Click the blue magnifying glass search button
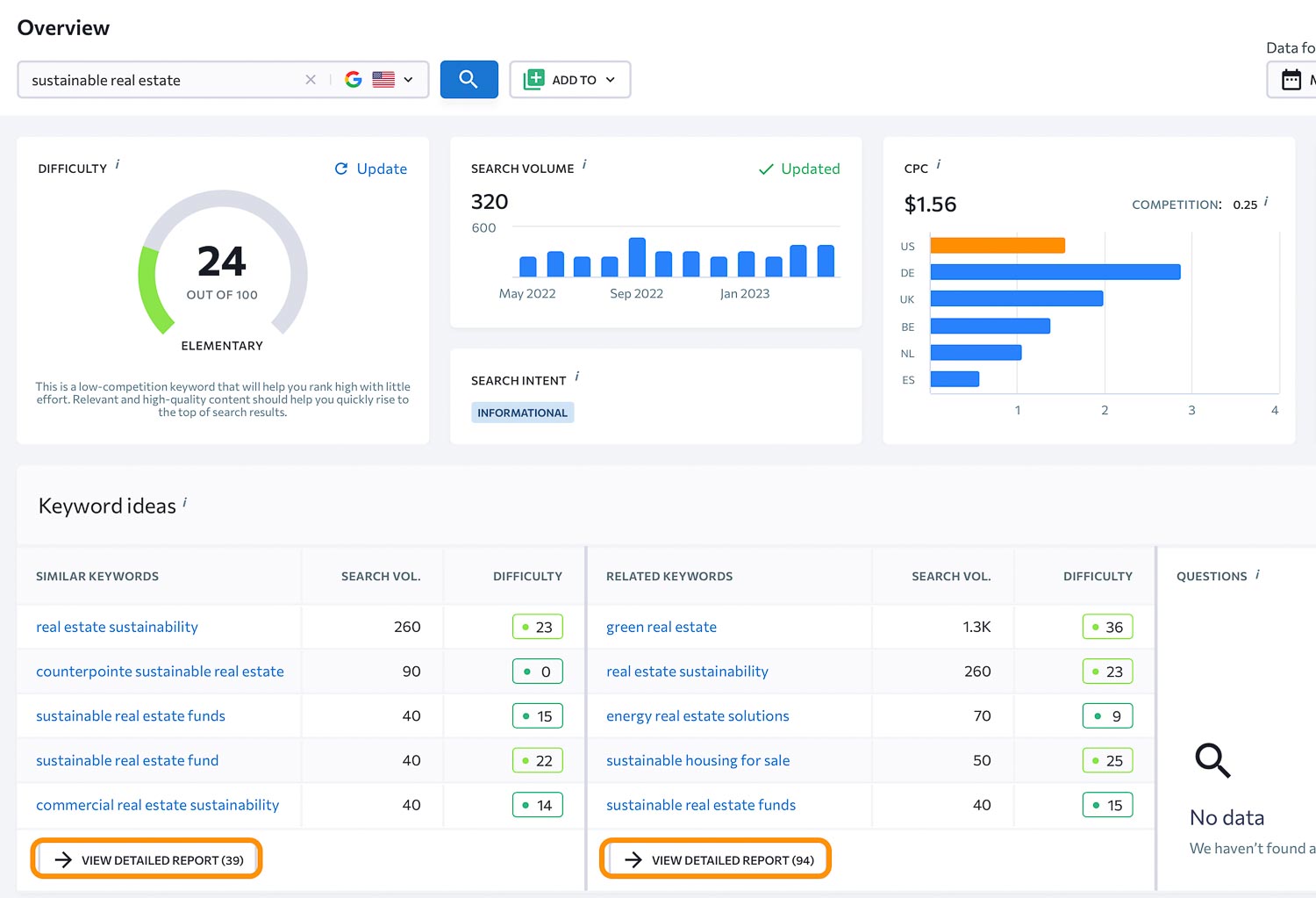The image size is (1316, 898). pyautogui.click(x=468, y=80)
